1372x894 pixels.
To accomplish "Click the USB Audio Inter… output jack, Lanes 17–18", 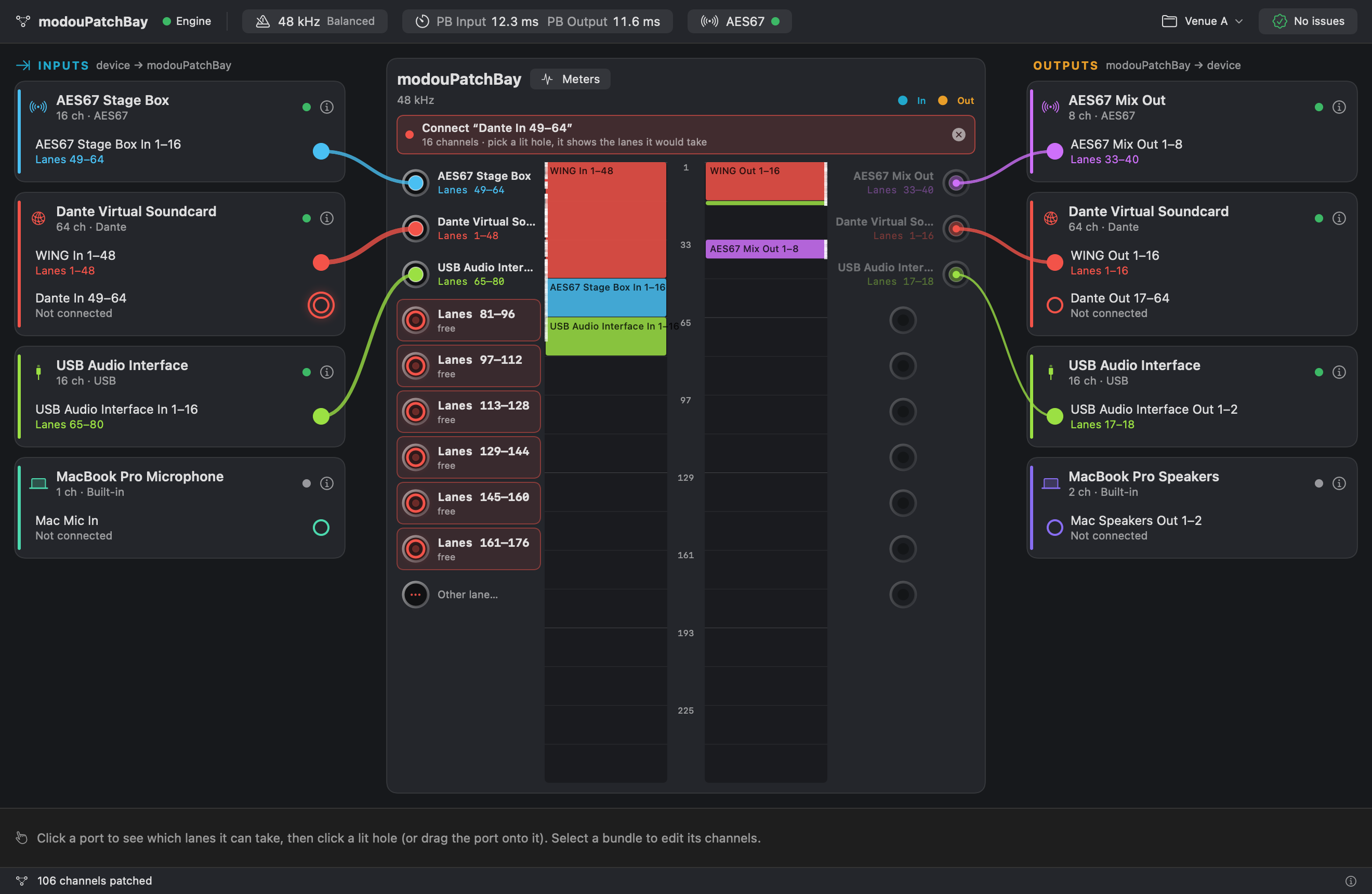I will (x=956, y=274).
